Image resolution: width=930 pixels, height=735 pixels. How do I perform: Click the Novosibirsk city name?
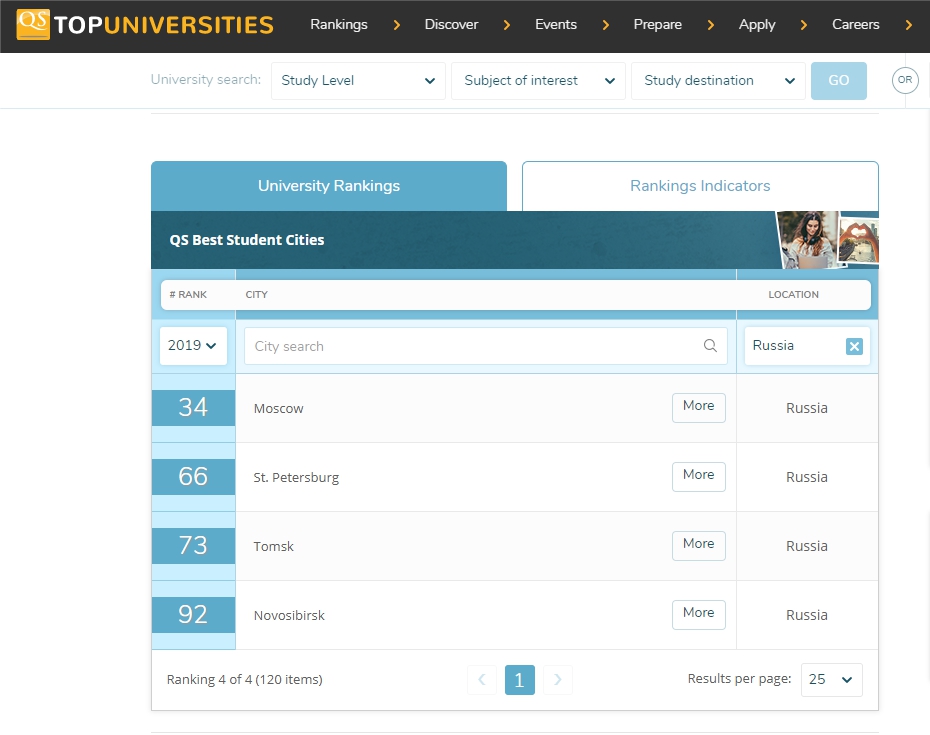pyautogui.click(x=289, y=615)
